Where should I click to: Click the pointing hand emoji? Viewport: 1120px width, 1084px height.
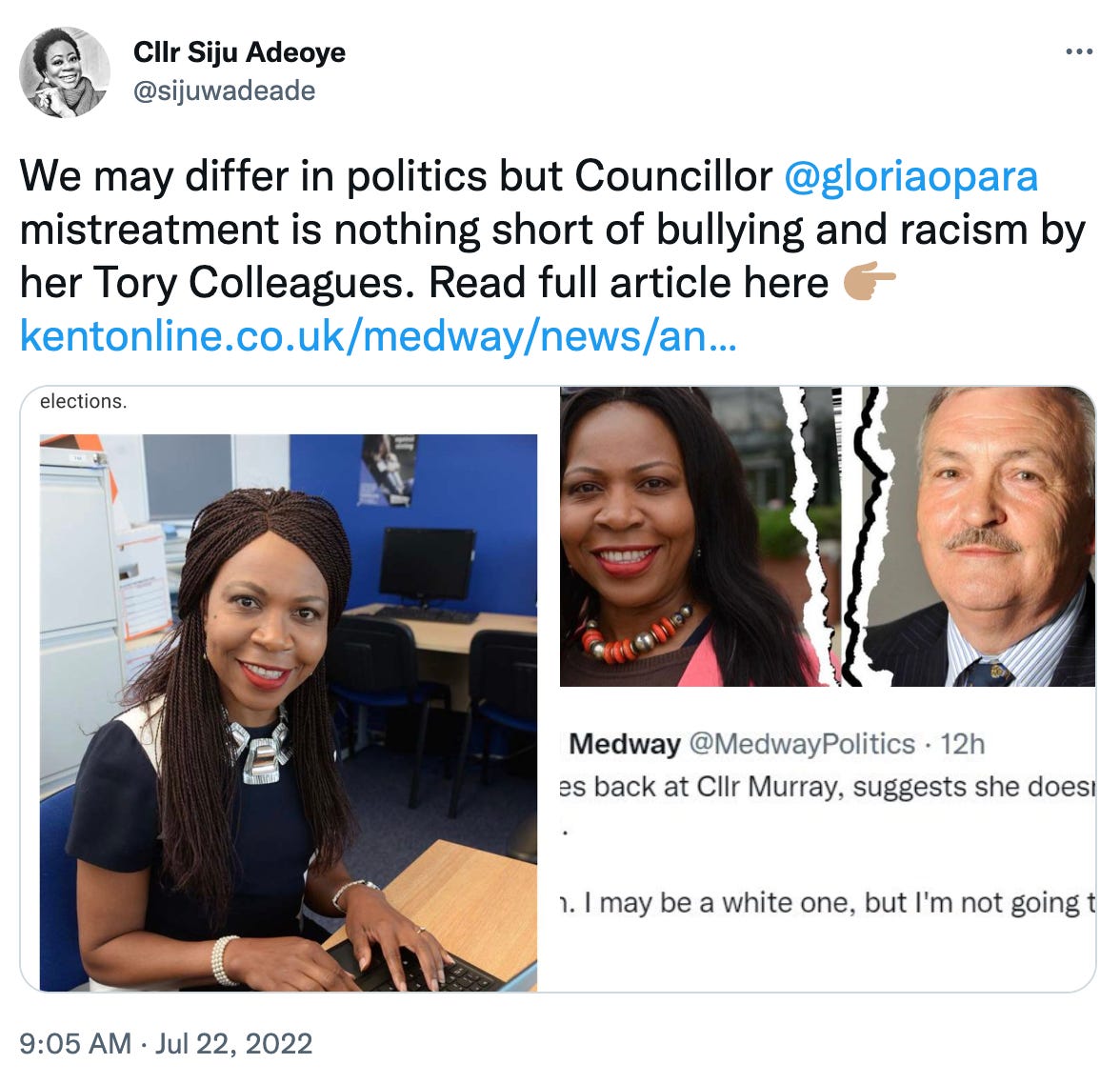coord(869,282)
